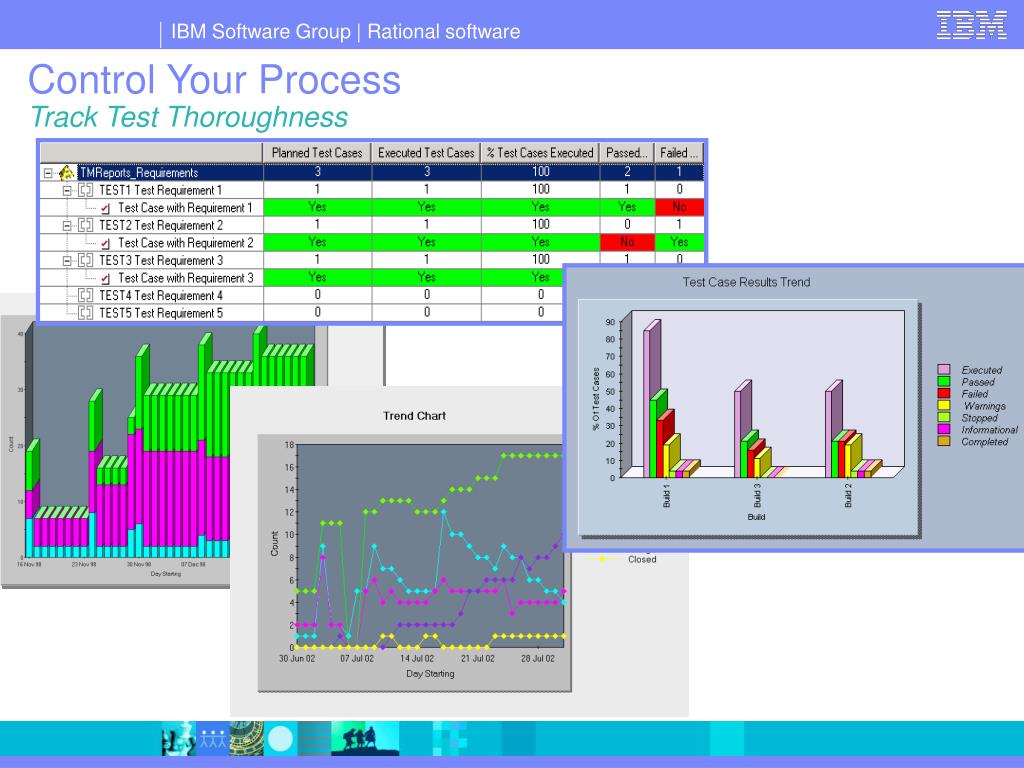
Task: Click Informational legend magenta swatch
Action: click(943, 429)
